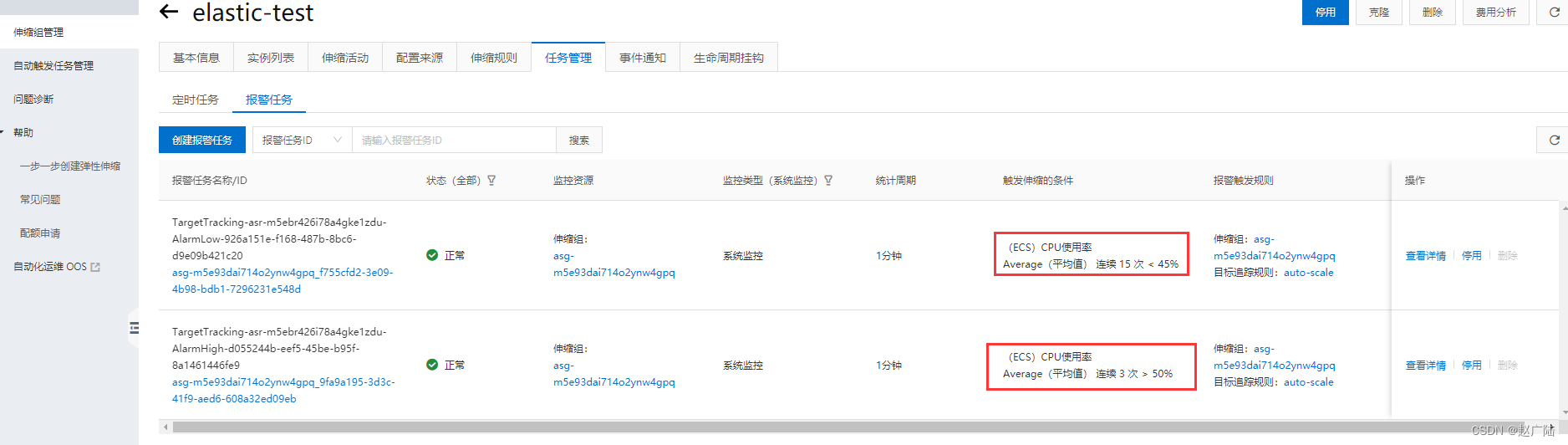The width and height of the screenshot is (1568, 445).
Task: Select the 任务管理 tab
Action: click(568, 58)
